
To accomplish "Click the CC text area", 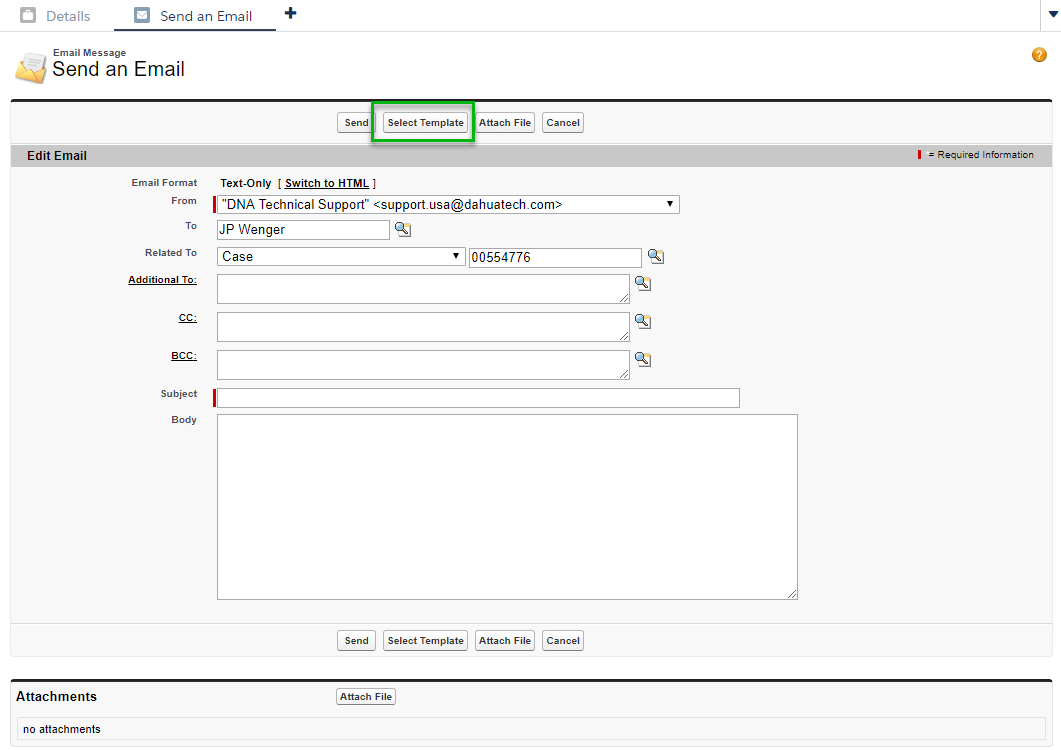I will [x=423, y=327].
